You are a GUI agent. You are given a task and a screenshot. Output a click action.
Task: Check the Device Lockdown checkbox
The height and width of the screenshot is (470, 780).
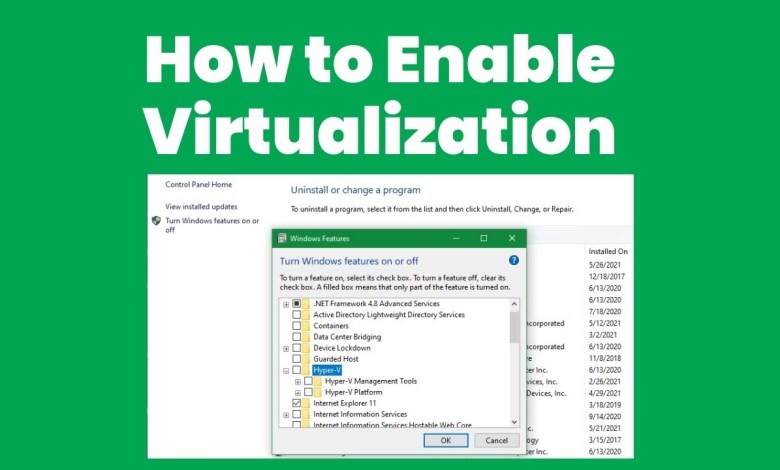(x=296, y=348)
